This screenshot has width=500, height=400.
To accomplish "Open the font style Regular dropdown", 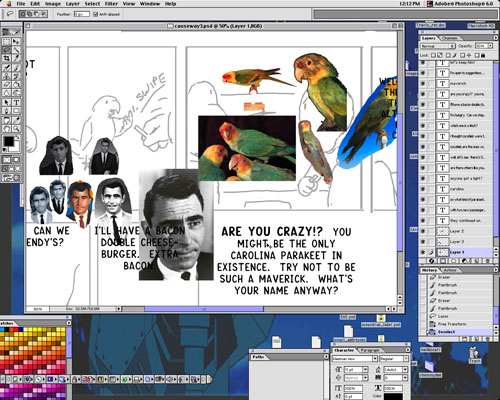I will pos(406,359).
